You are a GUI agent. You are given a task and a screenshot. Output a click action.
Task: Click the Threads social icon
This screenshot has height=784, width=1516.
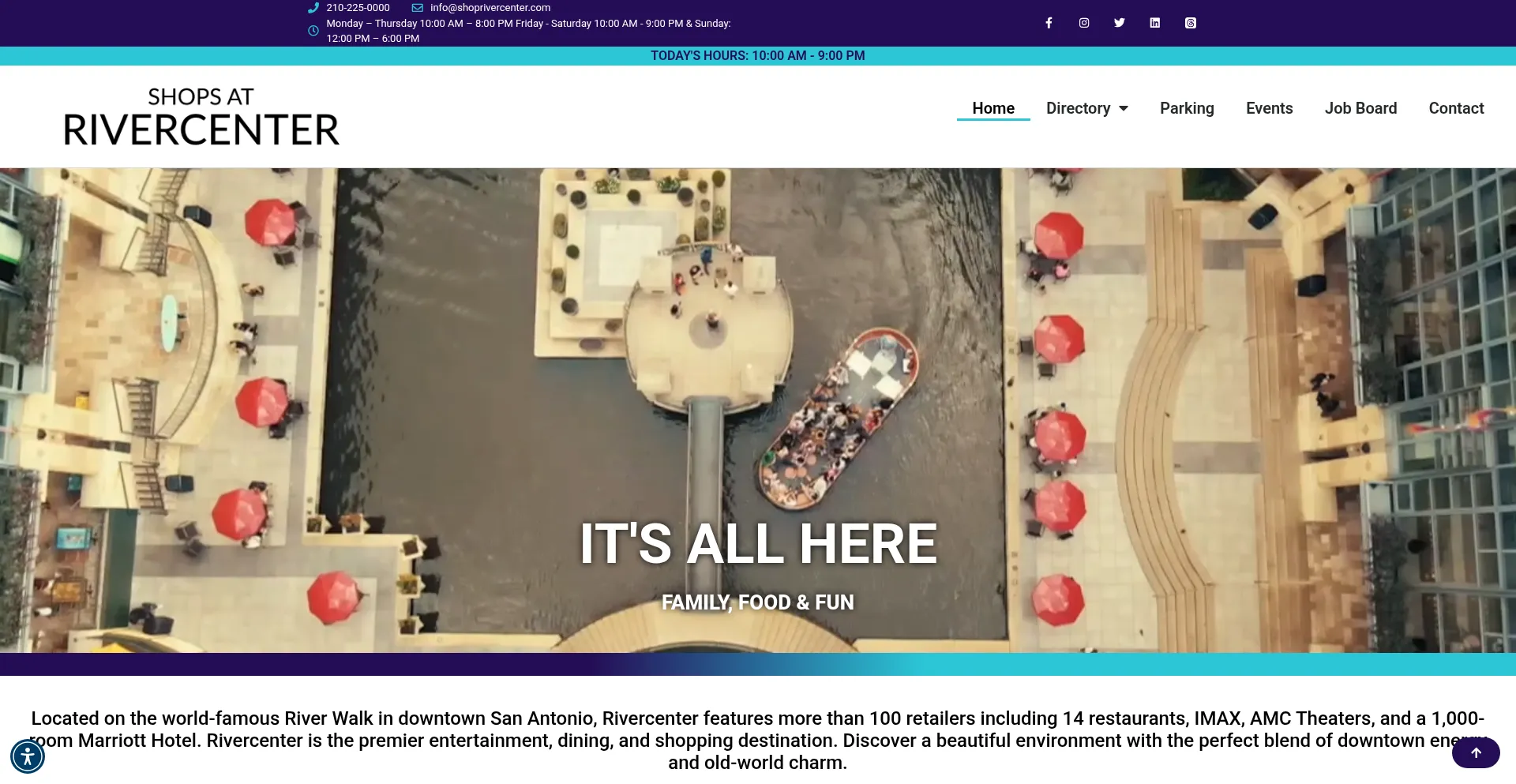tap(1190, 23)
